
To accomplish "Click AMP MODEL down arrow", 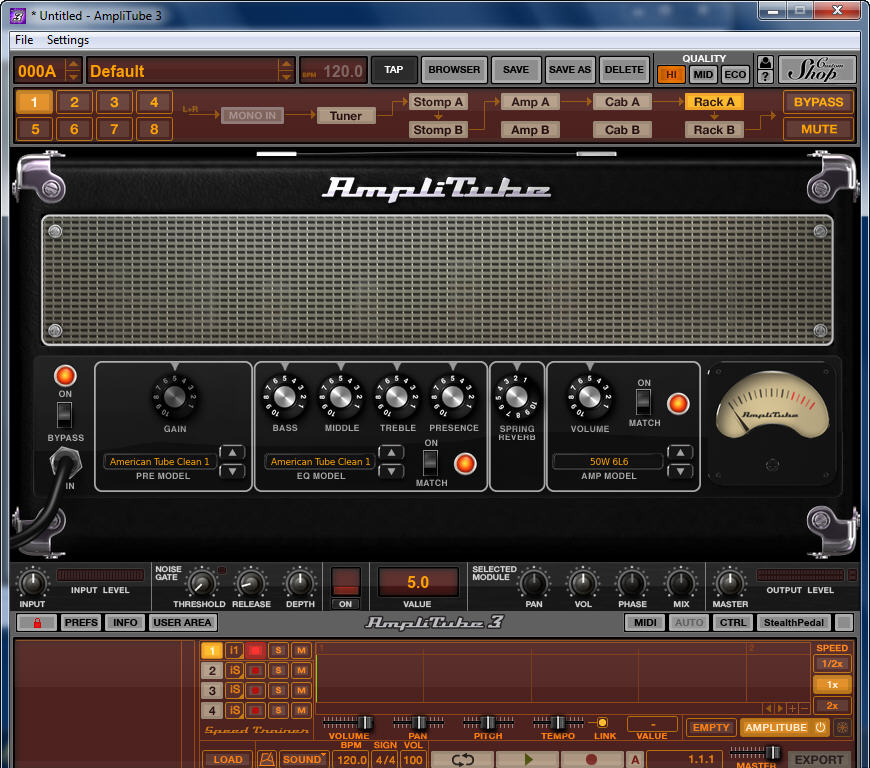I will pyautogui.click(x=680, y=471).
